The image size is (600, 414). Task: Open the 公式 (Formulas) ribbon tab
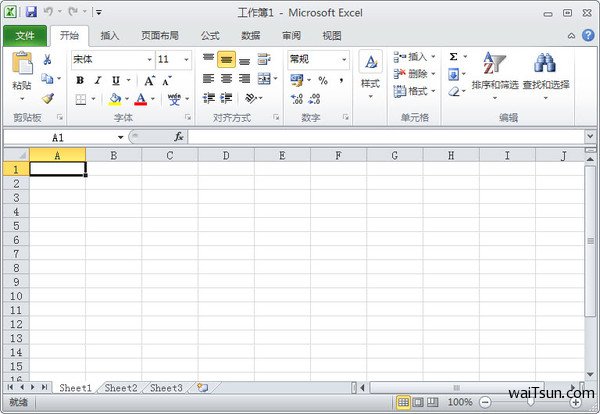click(210, 36)
